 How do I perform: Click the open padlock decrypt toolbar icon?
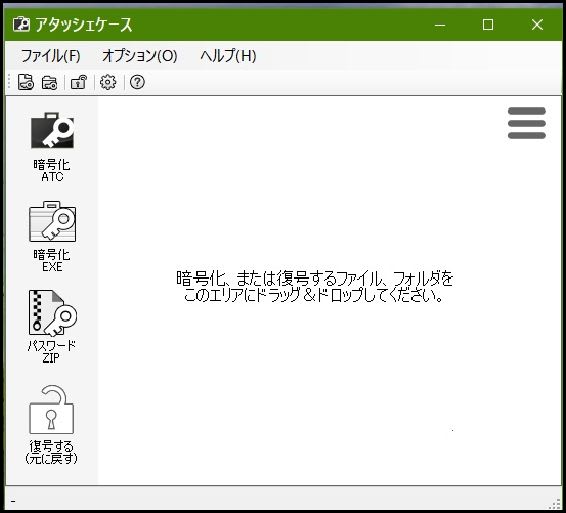(x=79, y=82)
